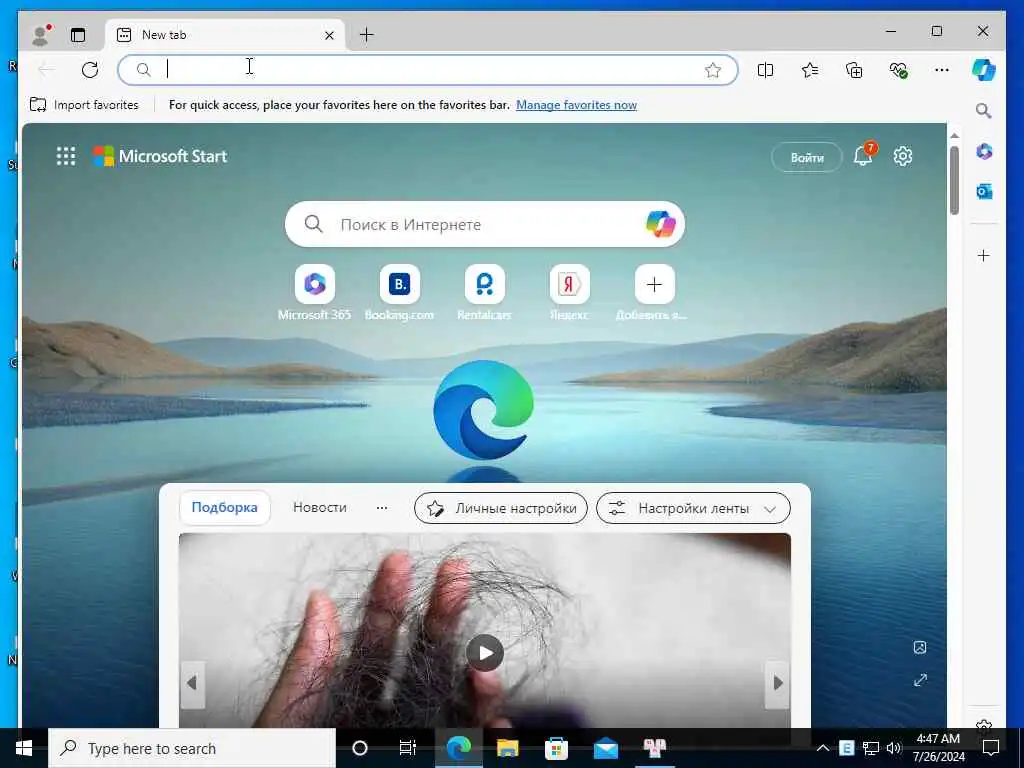Image resolution: width=1024 pixels, height=768 pixels.
Task: Open Task View on taskbar
Action: [408, 748]
